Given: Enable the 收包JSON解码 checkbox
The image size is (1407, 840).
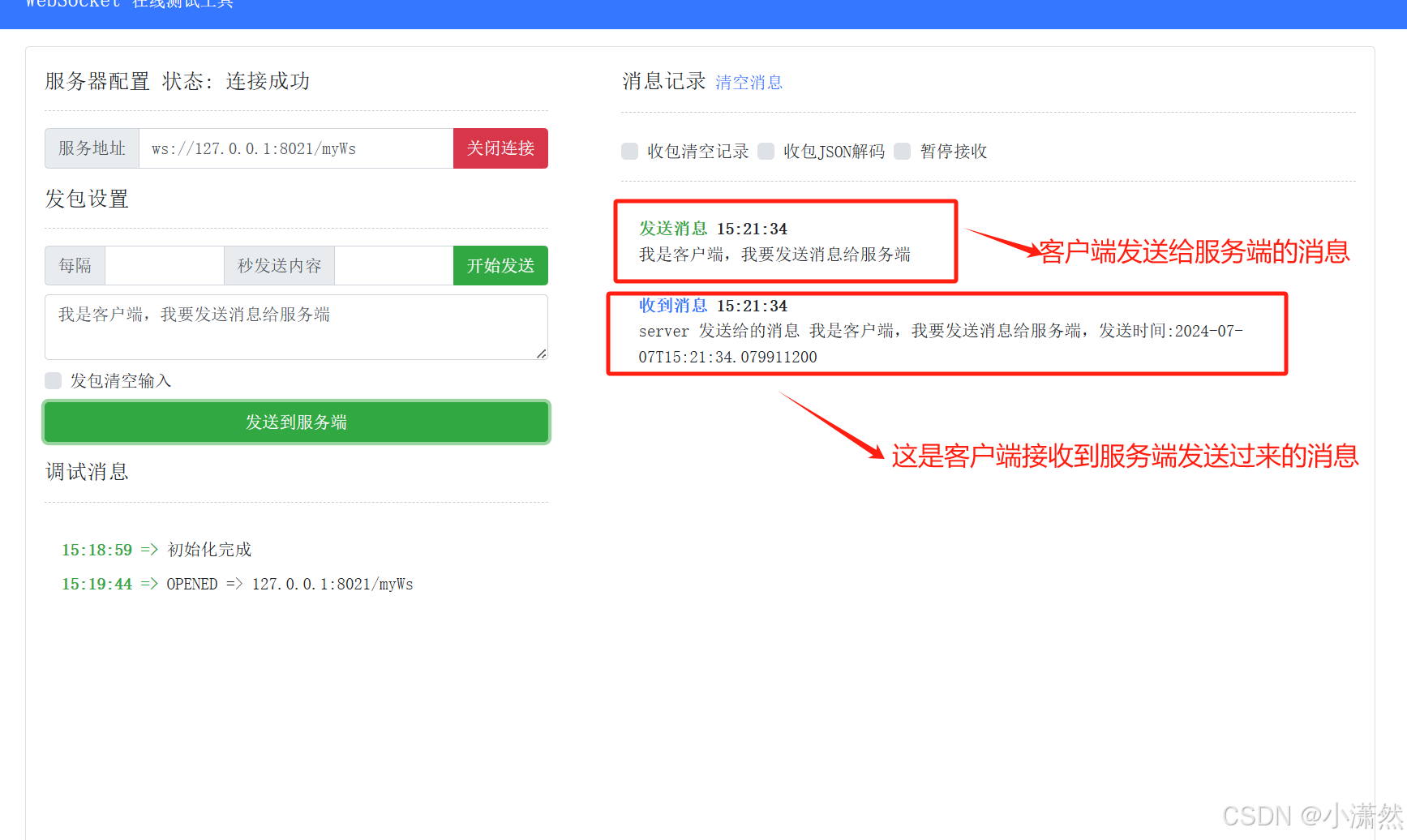Looking at the screenshot, I should coord(766,151).
